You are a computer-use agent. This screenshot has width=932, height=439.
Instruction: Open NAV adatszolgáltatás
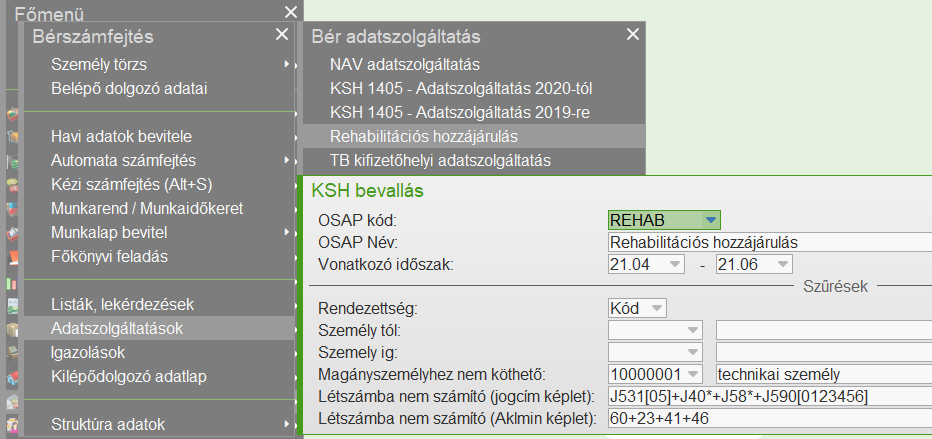(x=474, y=64)
